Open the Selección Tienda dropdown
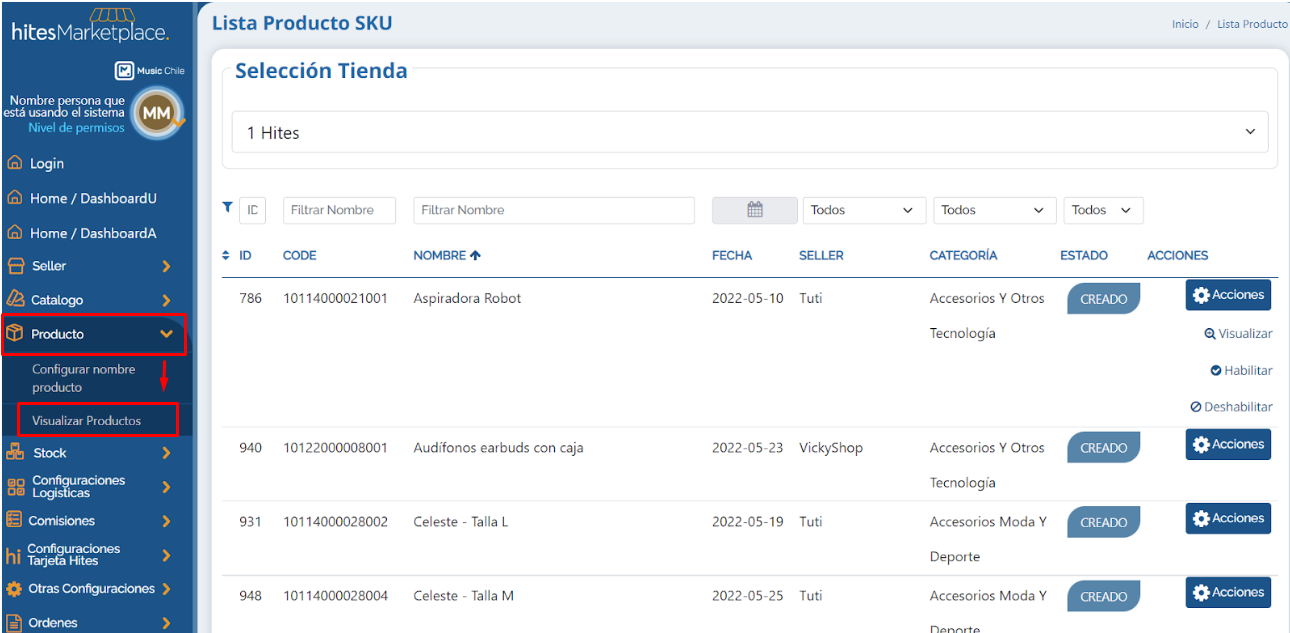Image resolution: width=1290 pixels, height=633 pixels. (x=749, y=132)
